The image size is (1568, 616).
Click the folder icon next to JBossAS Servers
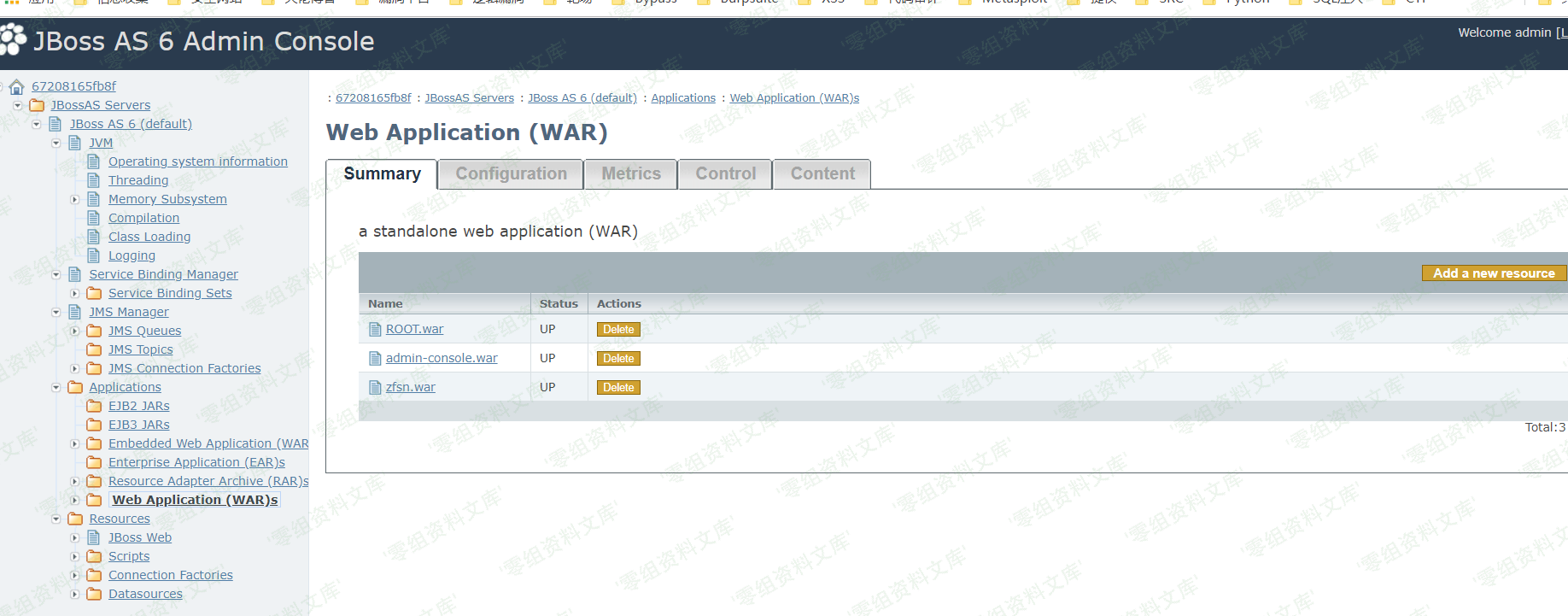tap(37, 105)
